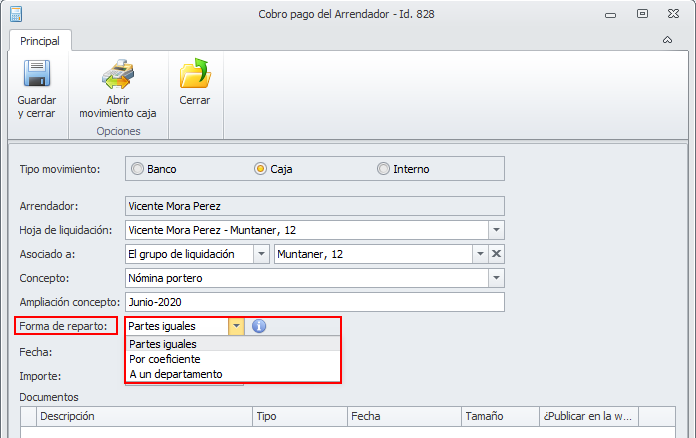Open the Concepto dropdown arrow
This screenshot has height=438, width=696.
(496, 278)
